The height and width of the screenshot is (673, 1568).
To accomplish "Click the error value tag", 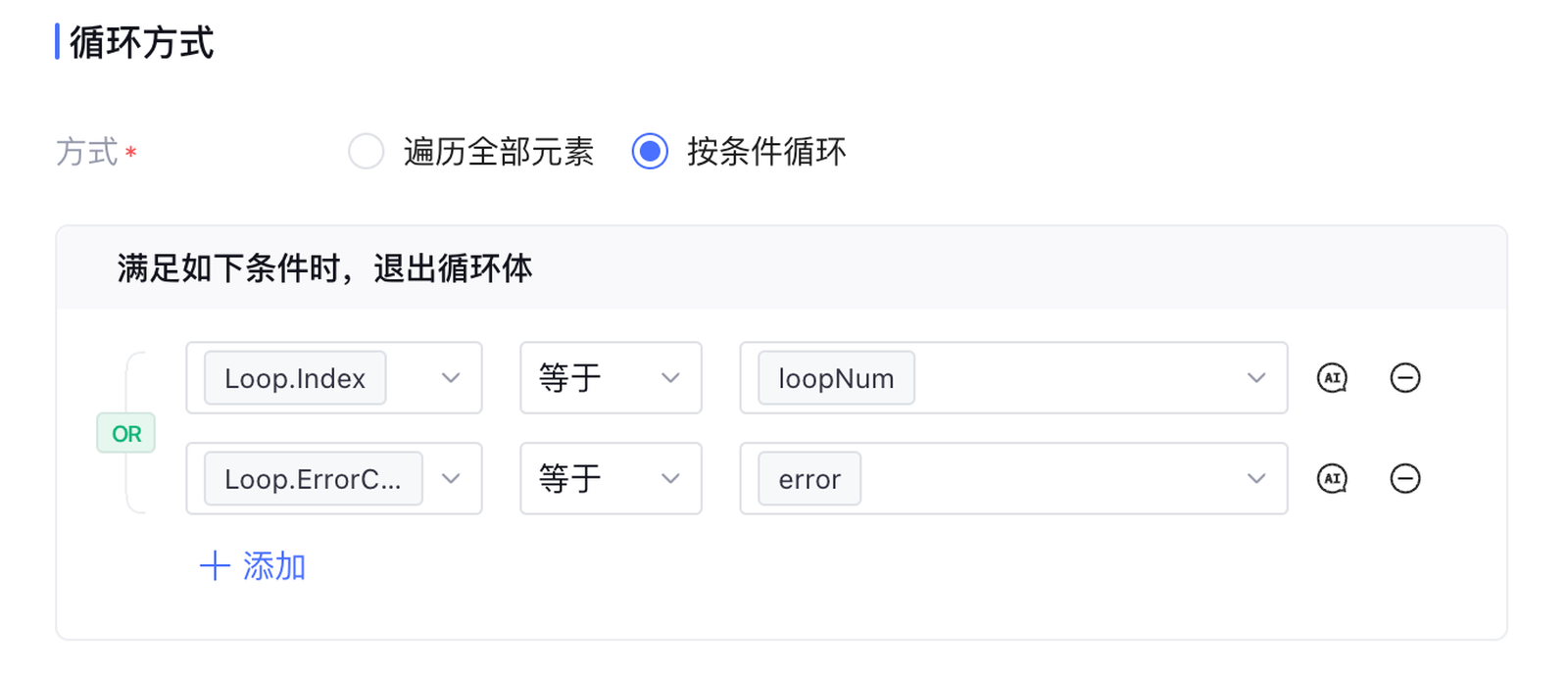I will [x=809, y=479].
